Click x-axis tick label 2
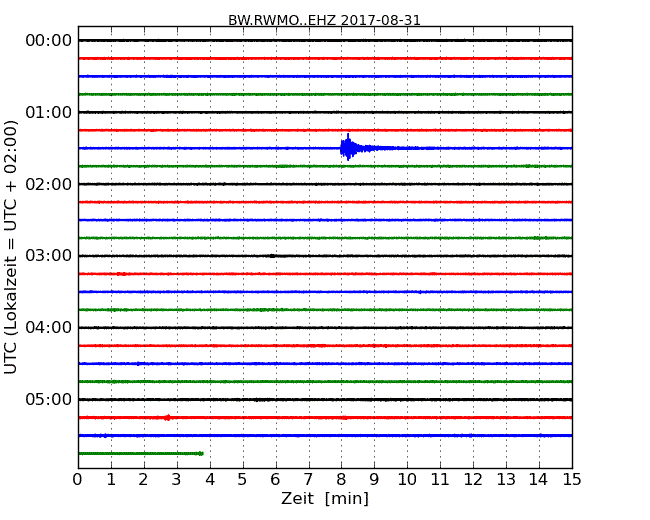The width and height of the screenshot is (650, 520). click(143, 480)
